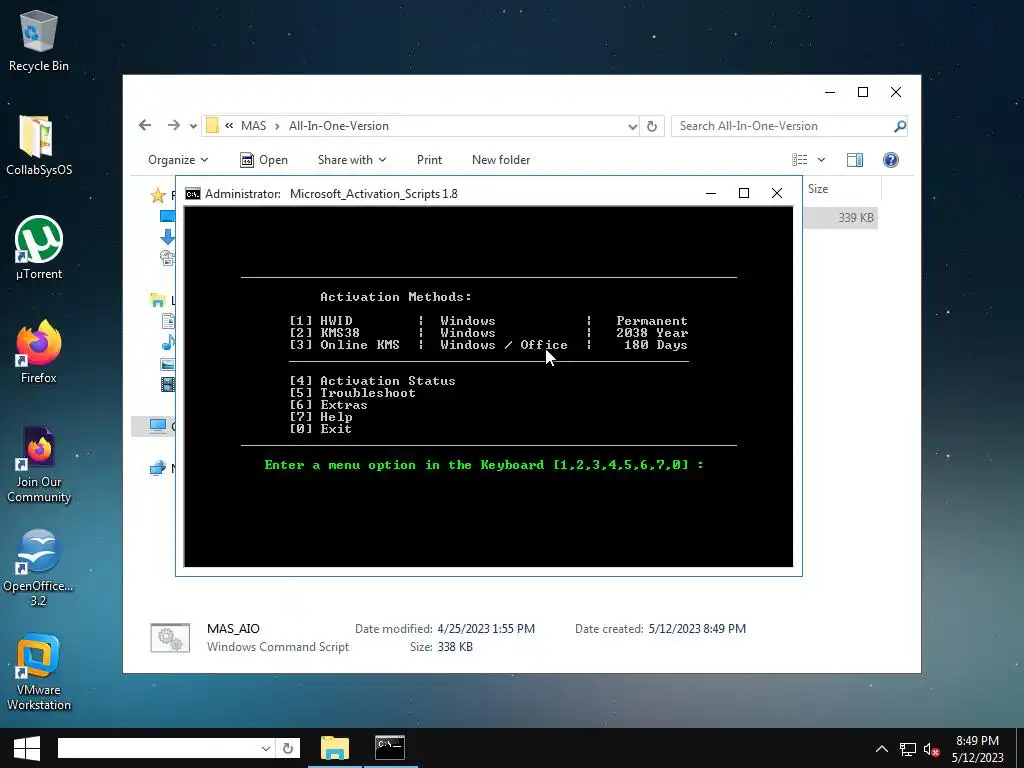Change the folder view layout icon
Screen dimensions: 1024x768
799,160
